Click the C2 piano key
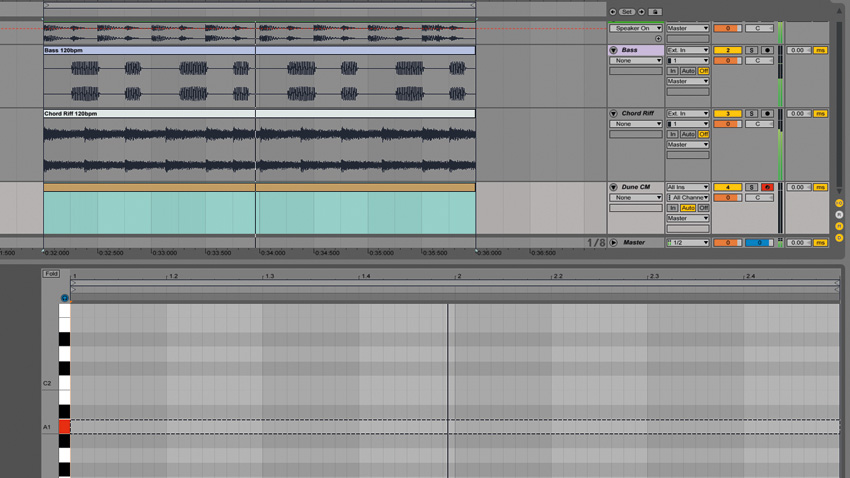The height and width of the screenshot is (478, 850). [x=65, y=383]
